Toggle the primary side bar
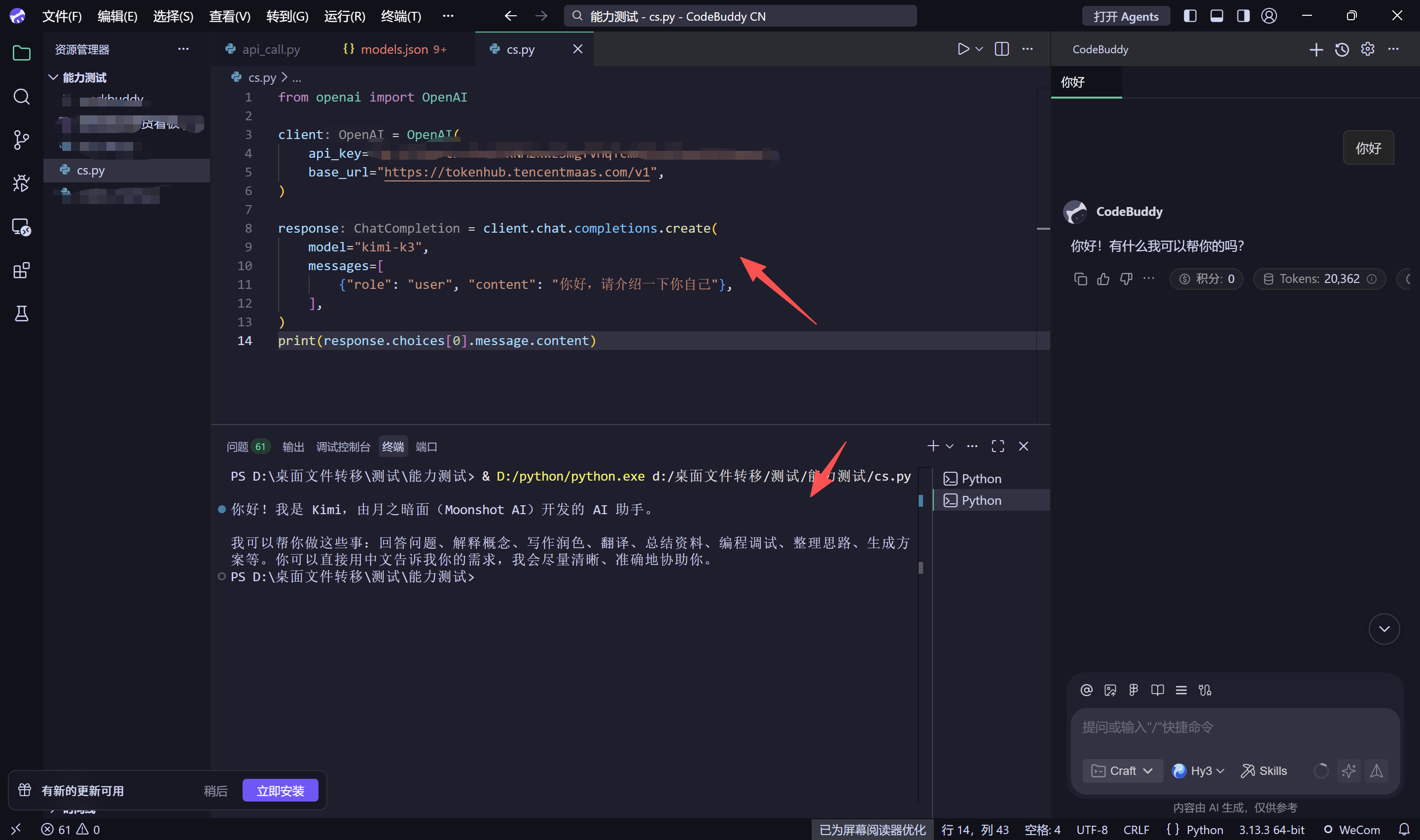 1190,16
